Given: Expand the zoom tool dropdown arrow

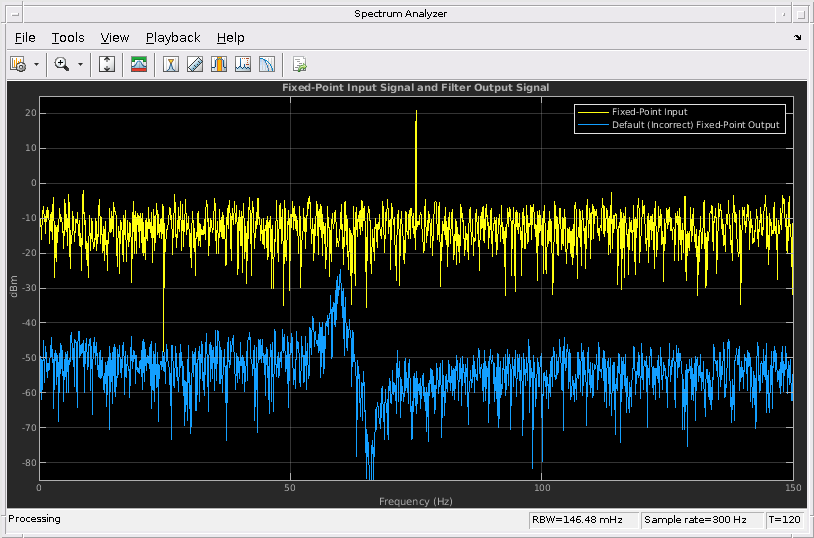Looking at the screenshot, I should click(x=80, y=64).
